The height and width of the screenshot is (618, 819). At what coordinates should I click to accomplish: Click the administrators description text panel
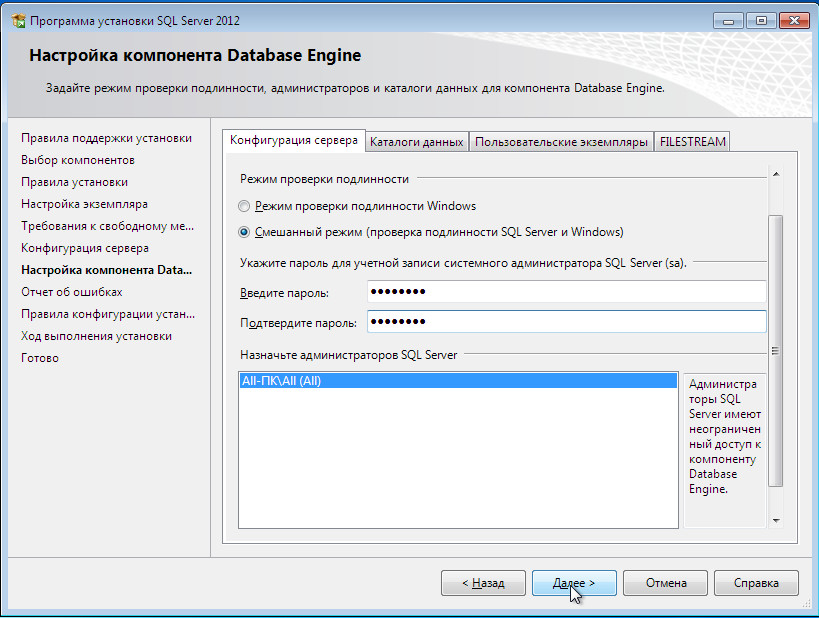[x=724, y=449]
